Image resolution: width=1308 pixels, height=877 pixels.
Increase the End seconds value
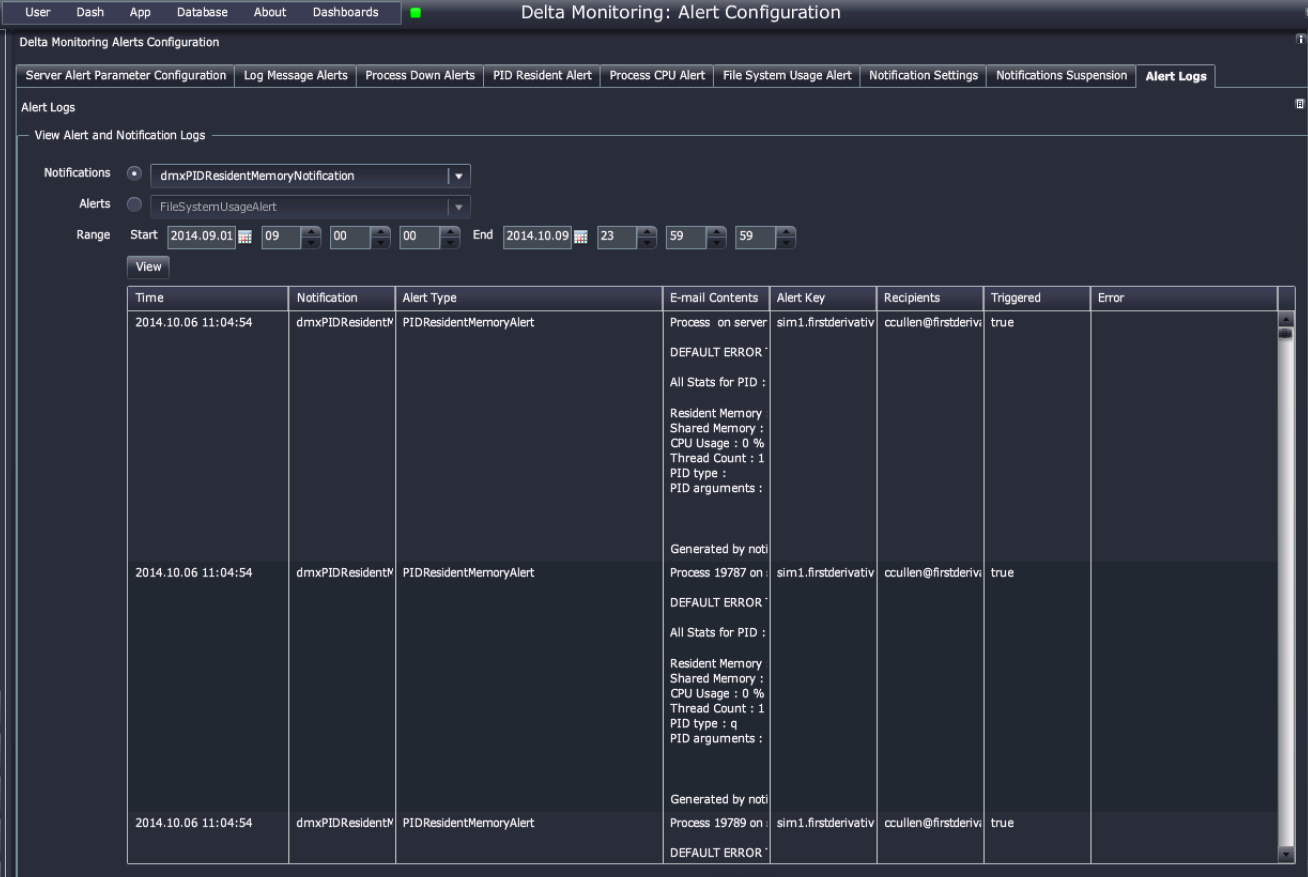click(786, 232)
